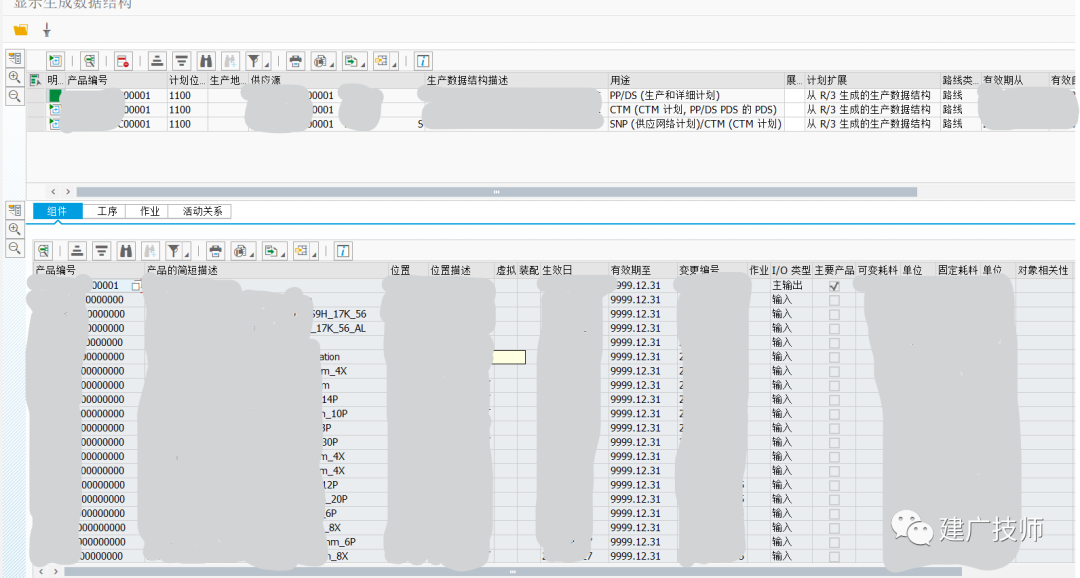
Task: Toggle 主要产品 checkbox for row ending mm_6P
Action: pos(834,542)
